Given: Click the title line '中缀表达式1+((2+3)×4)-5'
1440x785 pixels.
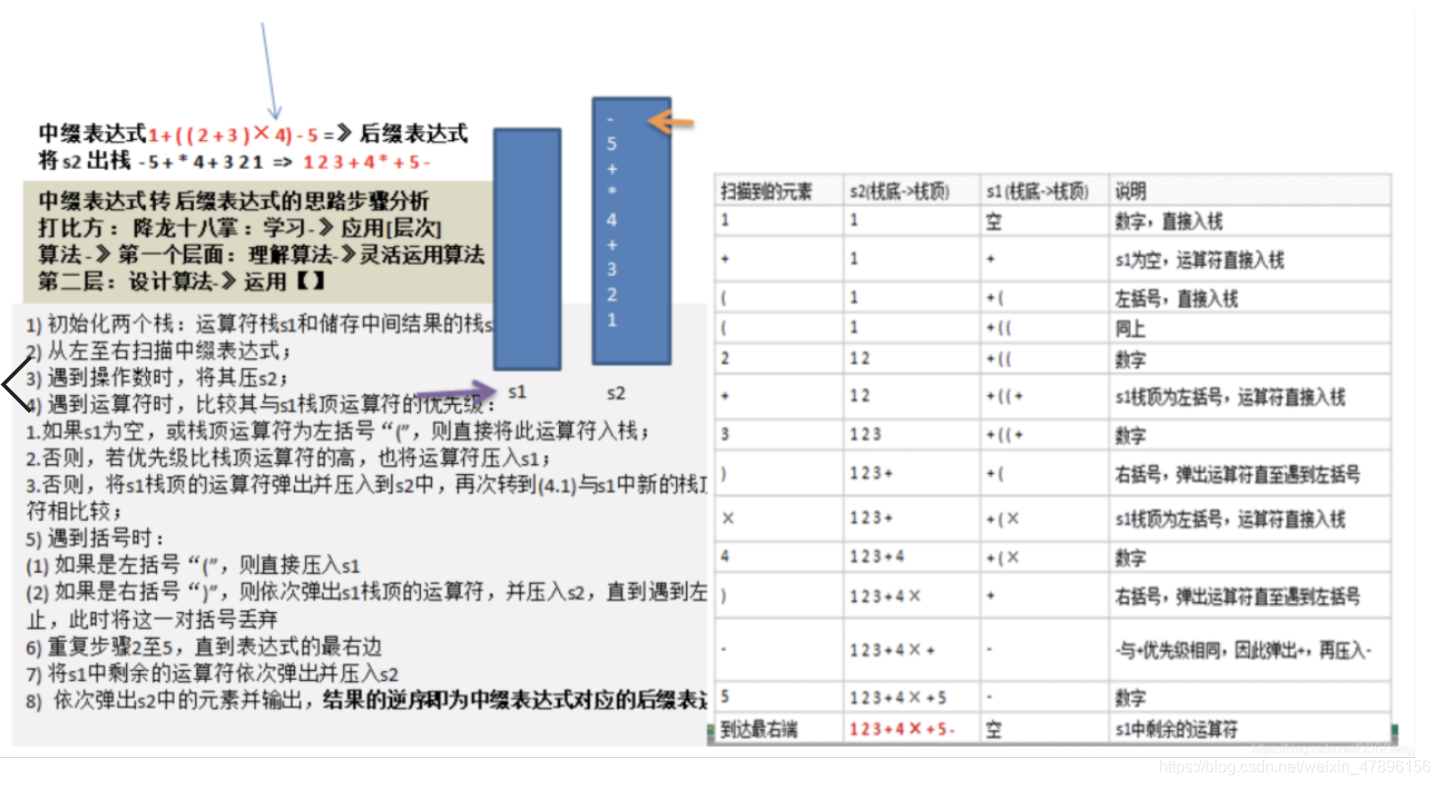Looking at the screenshot, I should coord(253,133).
